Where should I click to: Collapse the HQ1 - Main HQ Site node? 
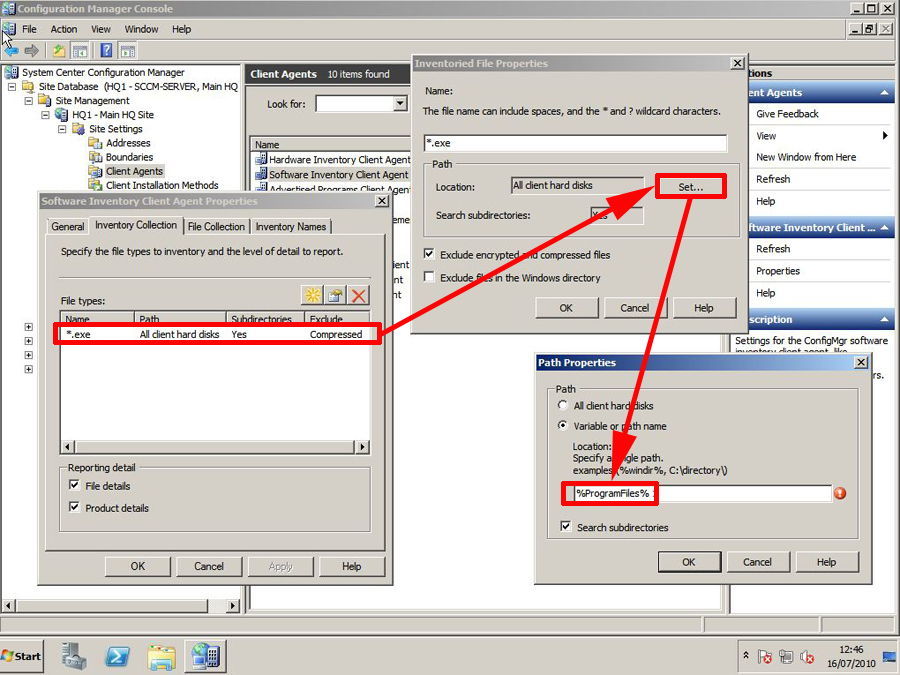[x=45, y=115]
